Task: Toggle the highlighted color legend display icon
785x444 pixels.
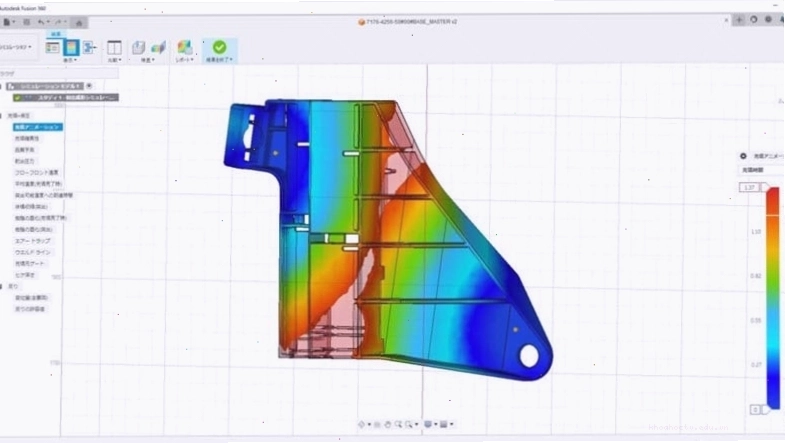Action: click(71, 48)
